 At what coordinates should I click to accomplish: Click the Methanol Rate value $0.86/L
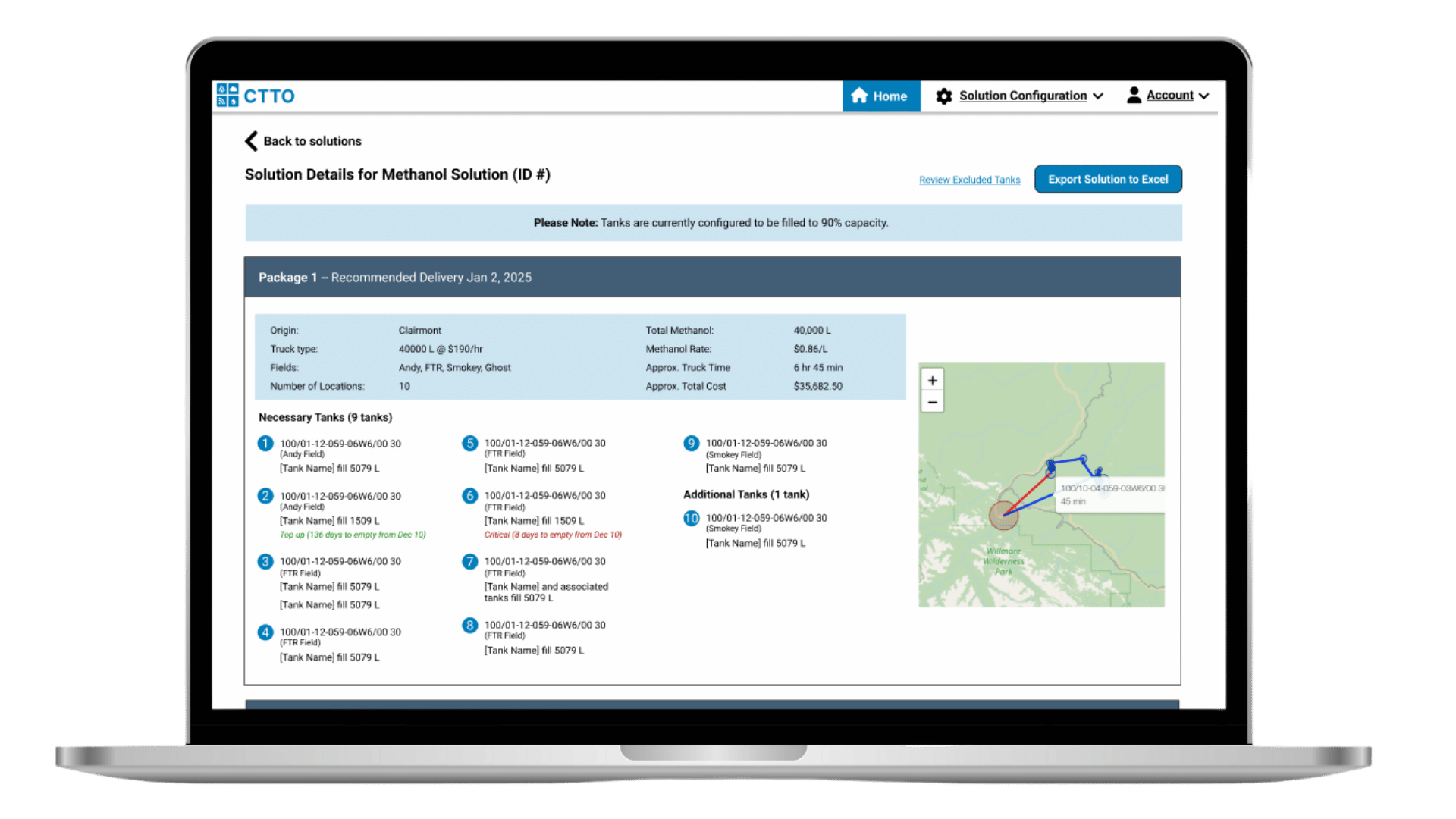coord(811,350)
